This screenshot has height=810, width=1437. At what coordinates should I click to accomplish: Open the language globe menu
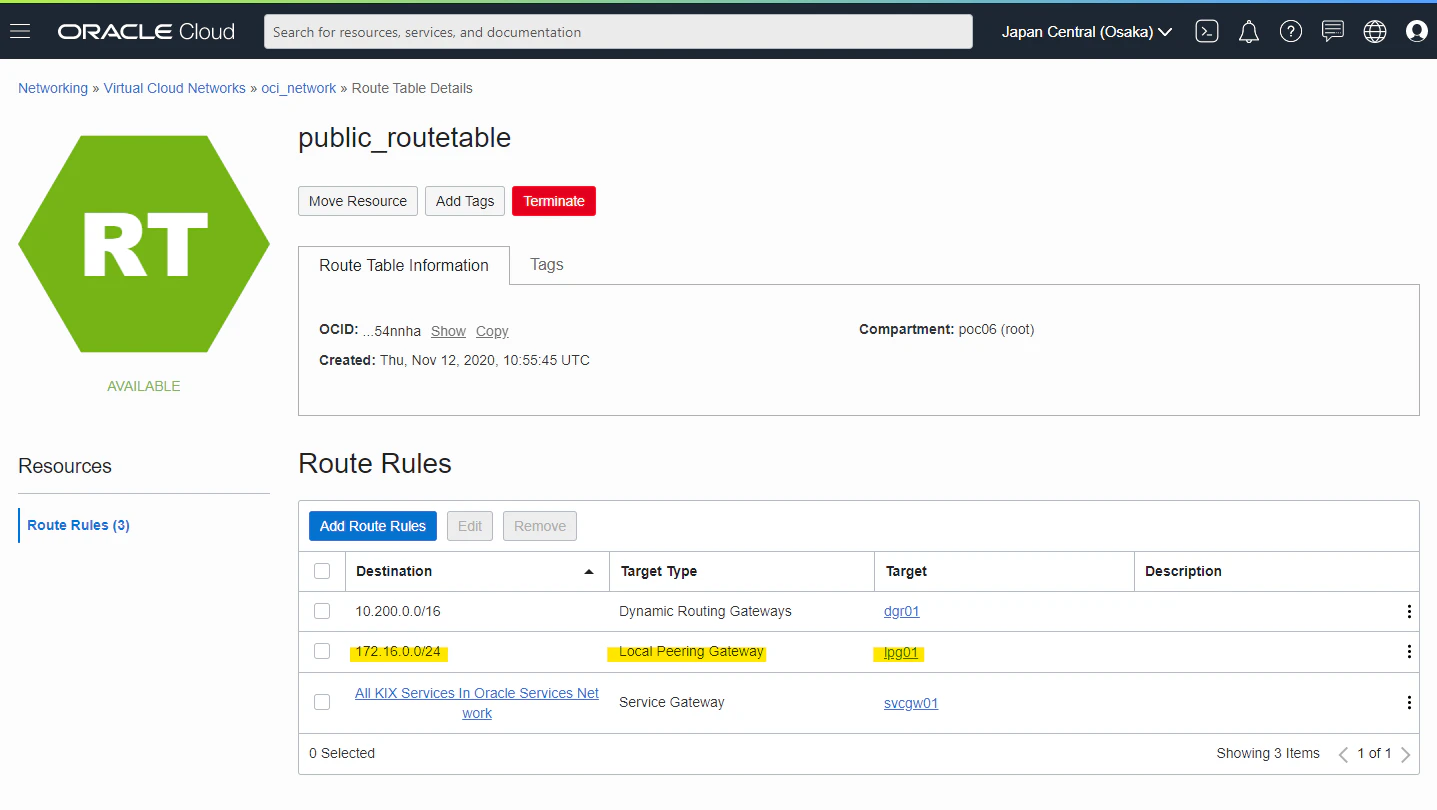(1375, 31)
